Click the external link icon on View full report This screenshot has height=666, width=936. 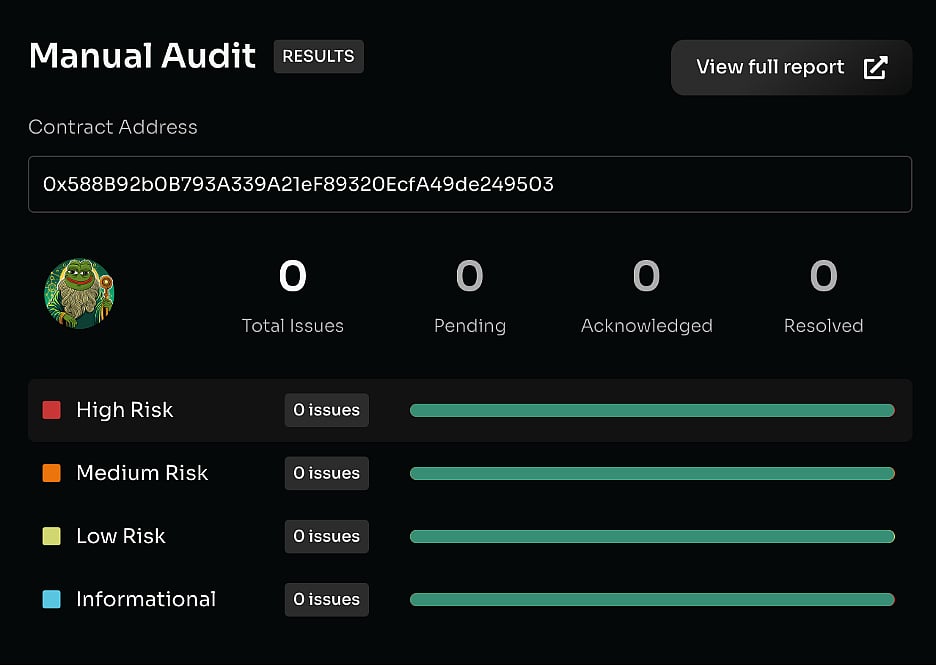[x=877, y=67]
